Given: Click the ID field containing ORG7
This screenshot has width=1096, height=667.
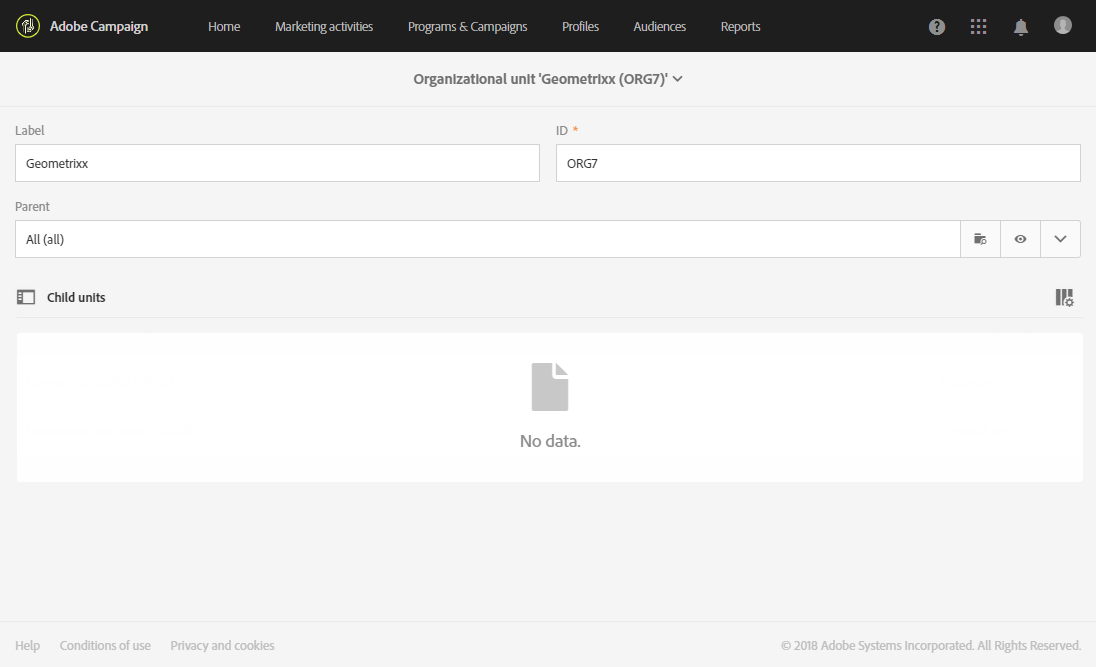Looking at the screenshot, I should [x=818, y=163].
